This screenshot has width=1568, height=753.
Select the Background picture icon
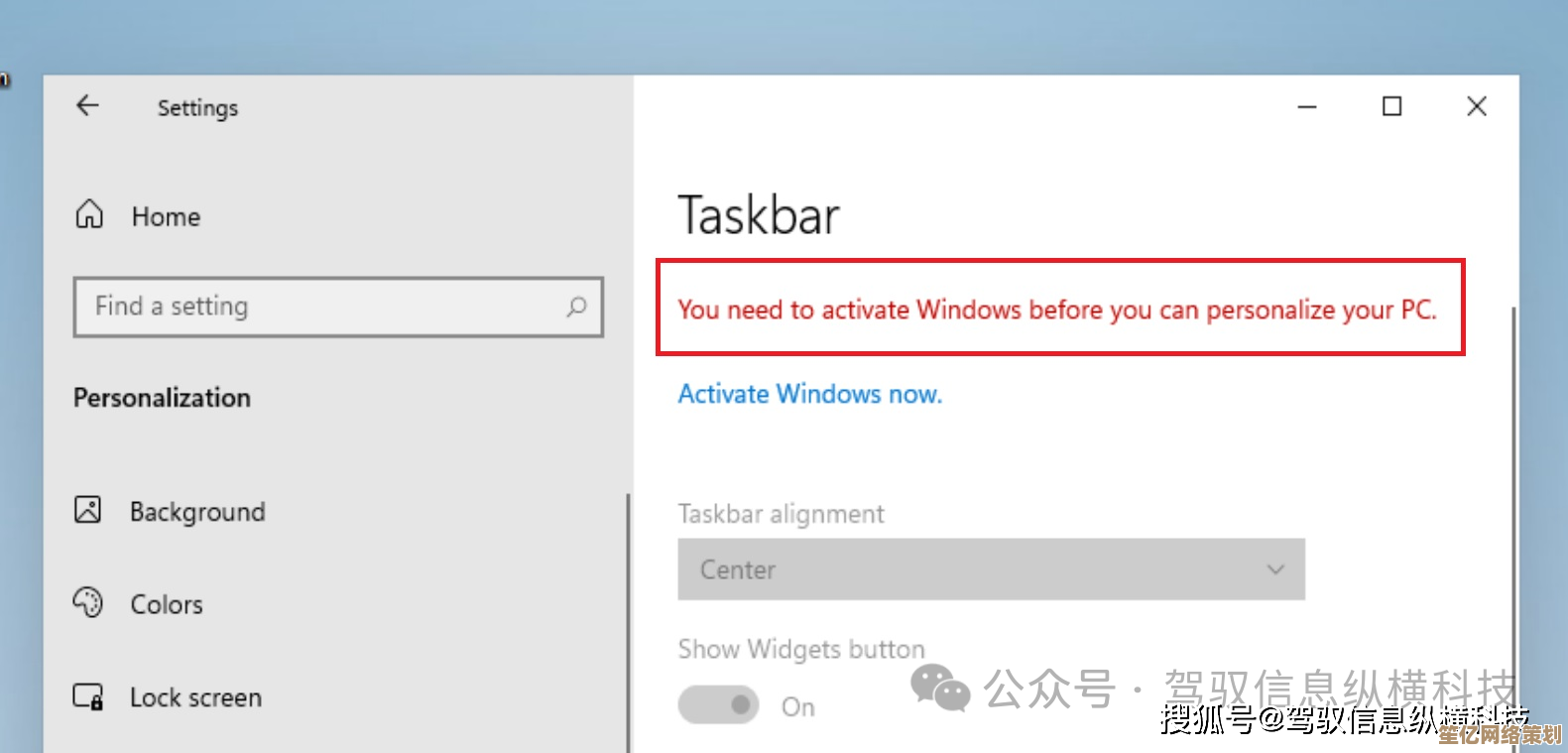(x=87, y=510)
